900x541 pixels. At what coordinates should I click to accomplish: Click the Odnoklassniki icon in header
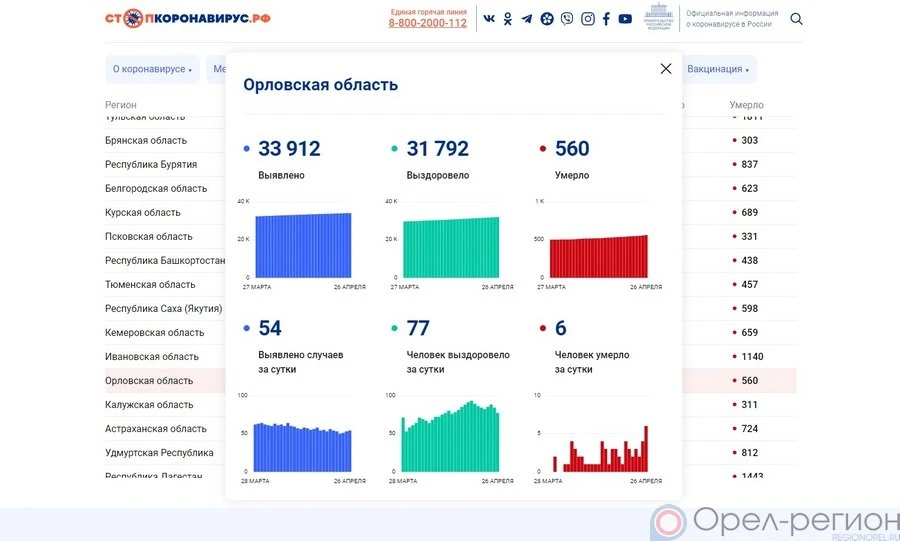(508, 19)
